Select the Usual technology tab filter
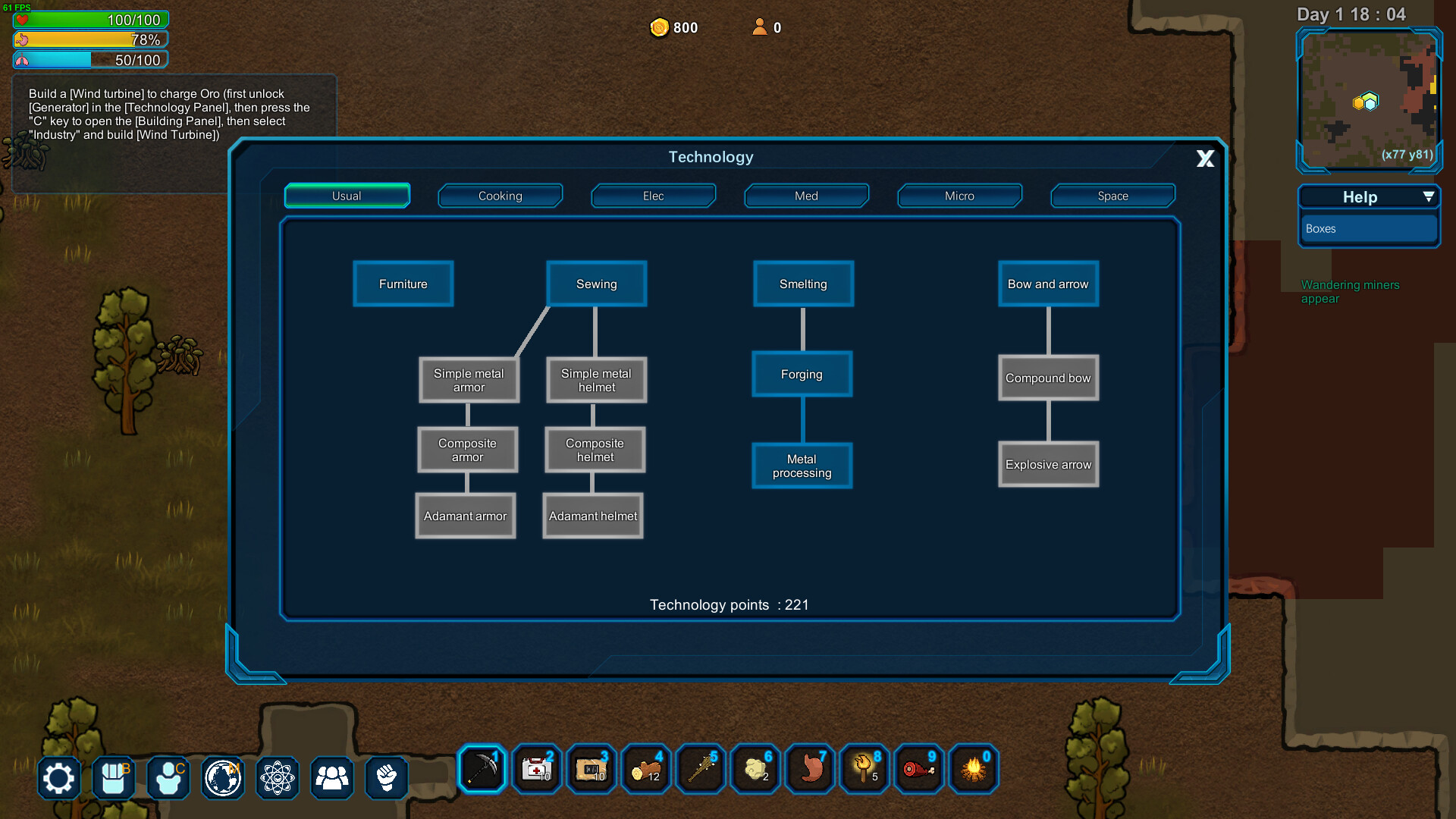The image size is (1456, 819). pyautogui.click(x=346, y=195)
